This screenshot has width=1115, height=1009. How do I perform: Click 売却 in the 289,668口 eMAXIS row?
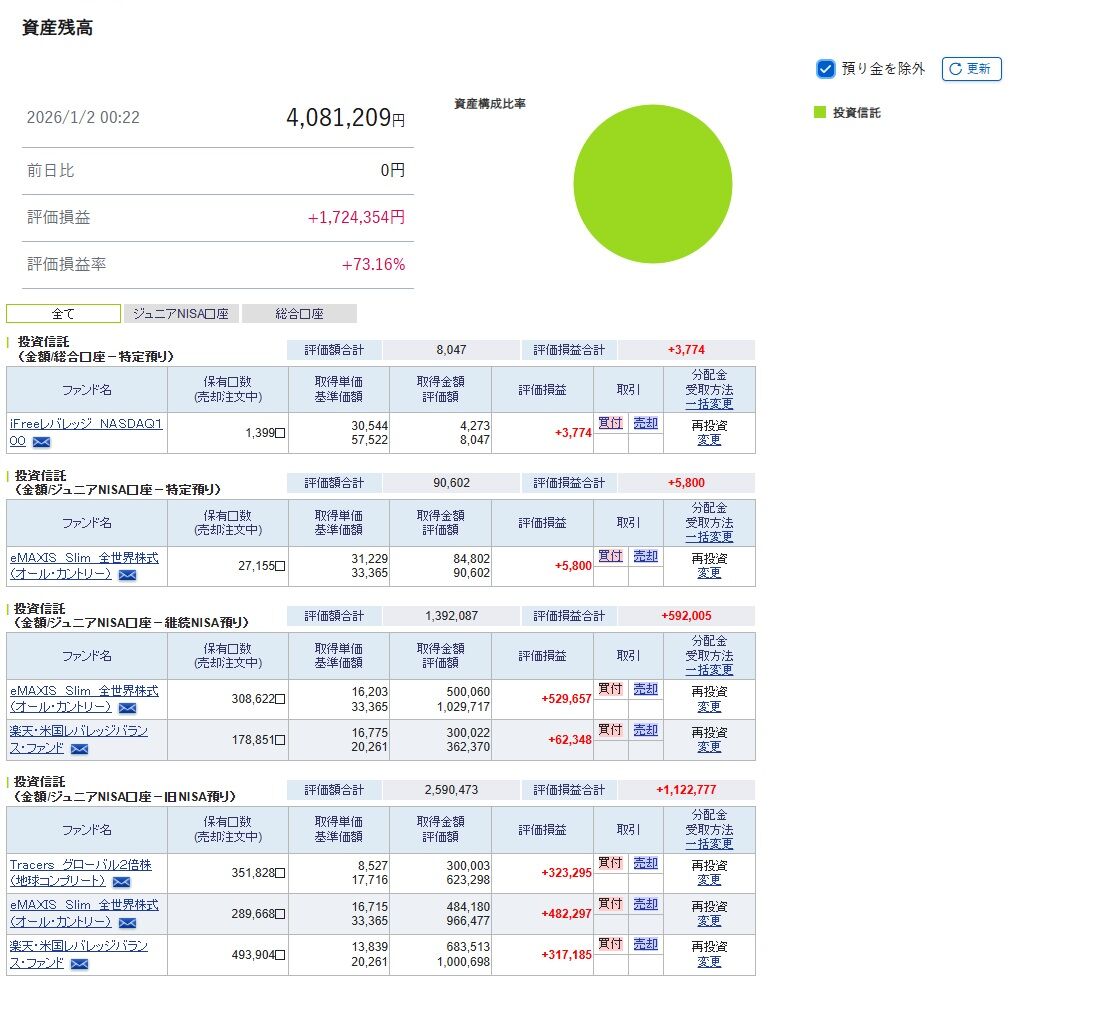pyautogui.click(x=646, y=904)
